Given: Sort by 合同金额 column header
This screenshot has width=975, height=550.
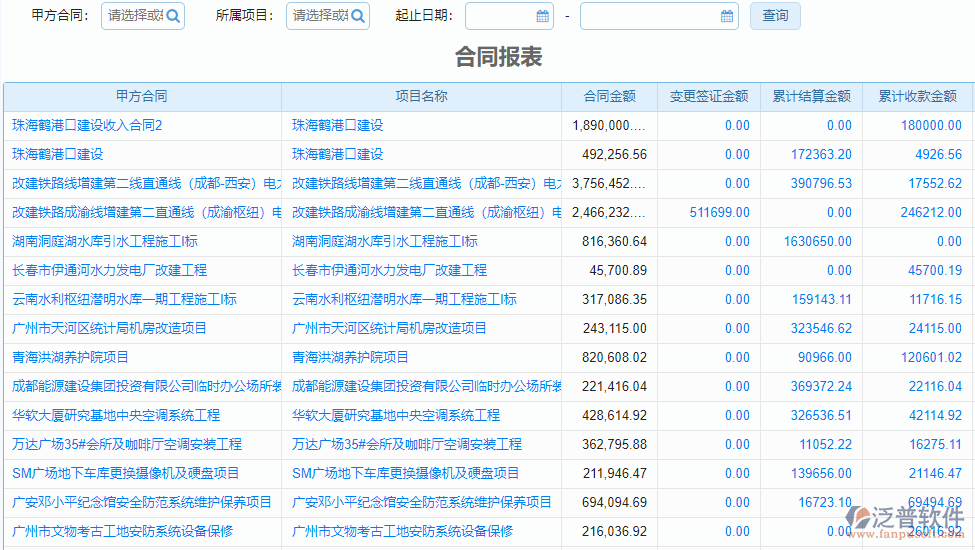Looking at the screenshot, I should [x=610, y=97].
